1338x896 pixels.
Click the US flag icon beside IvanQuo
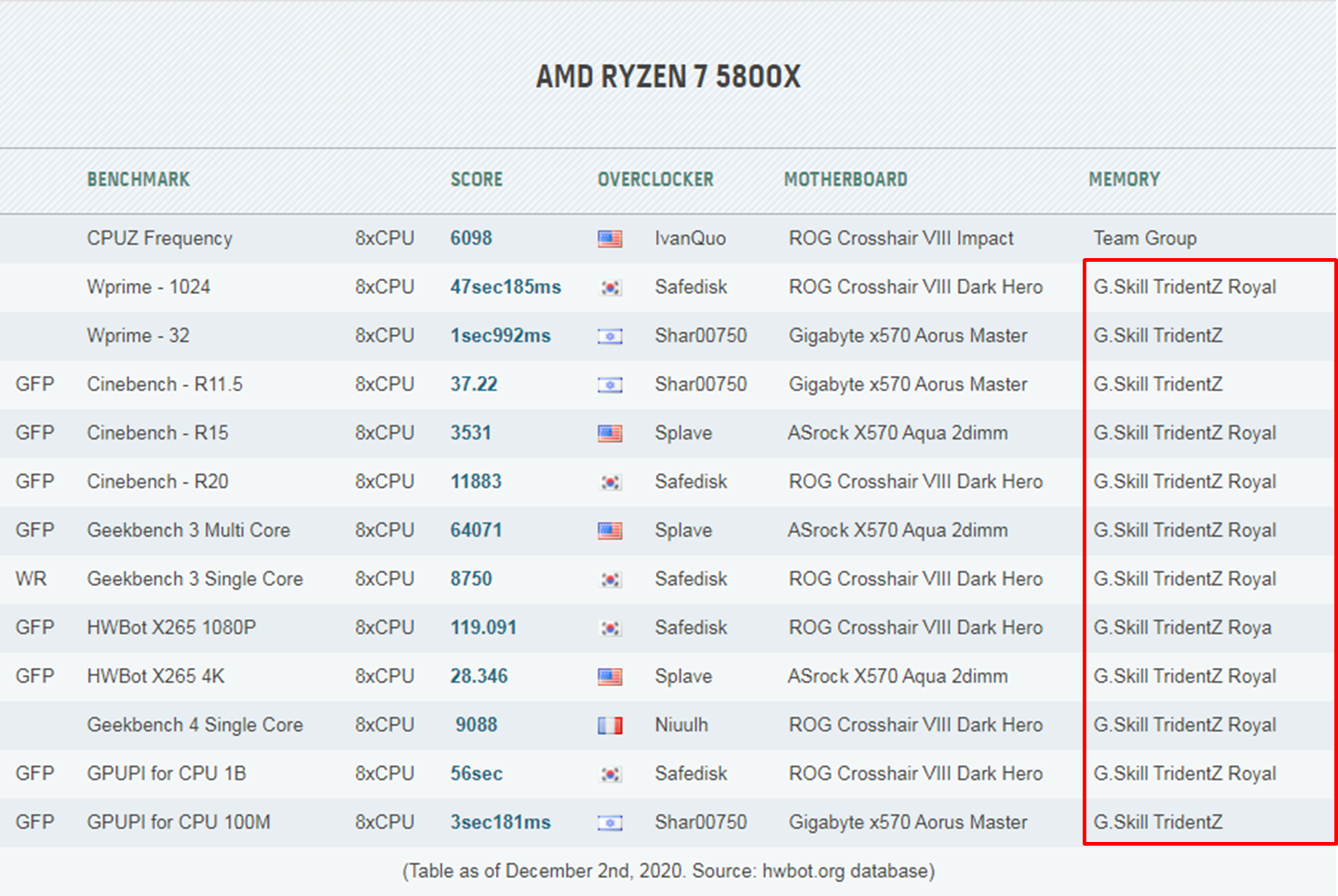click(x=610, y=238)
